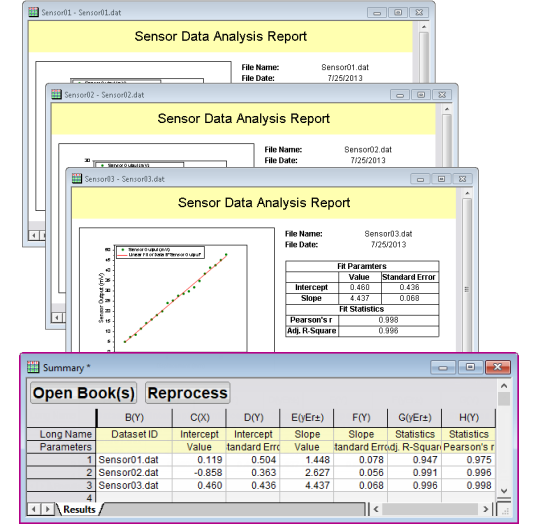Select row header 2 in Summary
This screenshot has height=526, width=547.
[61, 473]
